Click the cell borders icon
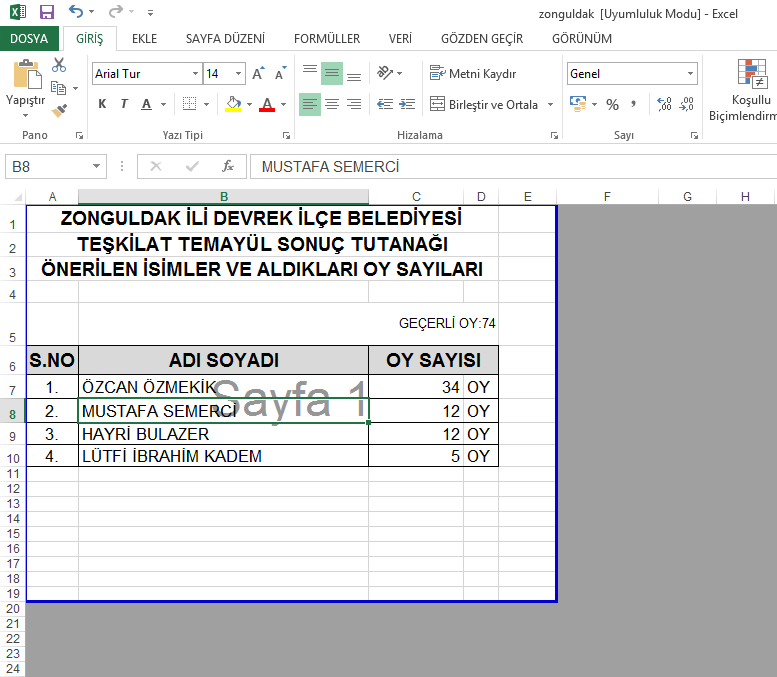Image resolution: width=777 pixels, height=677 pixels. point(189,104)
